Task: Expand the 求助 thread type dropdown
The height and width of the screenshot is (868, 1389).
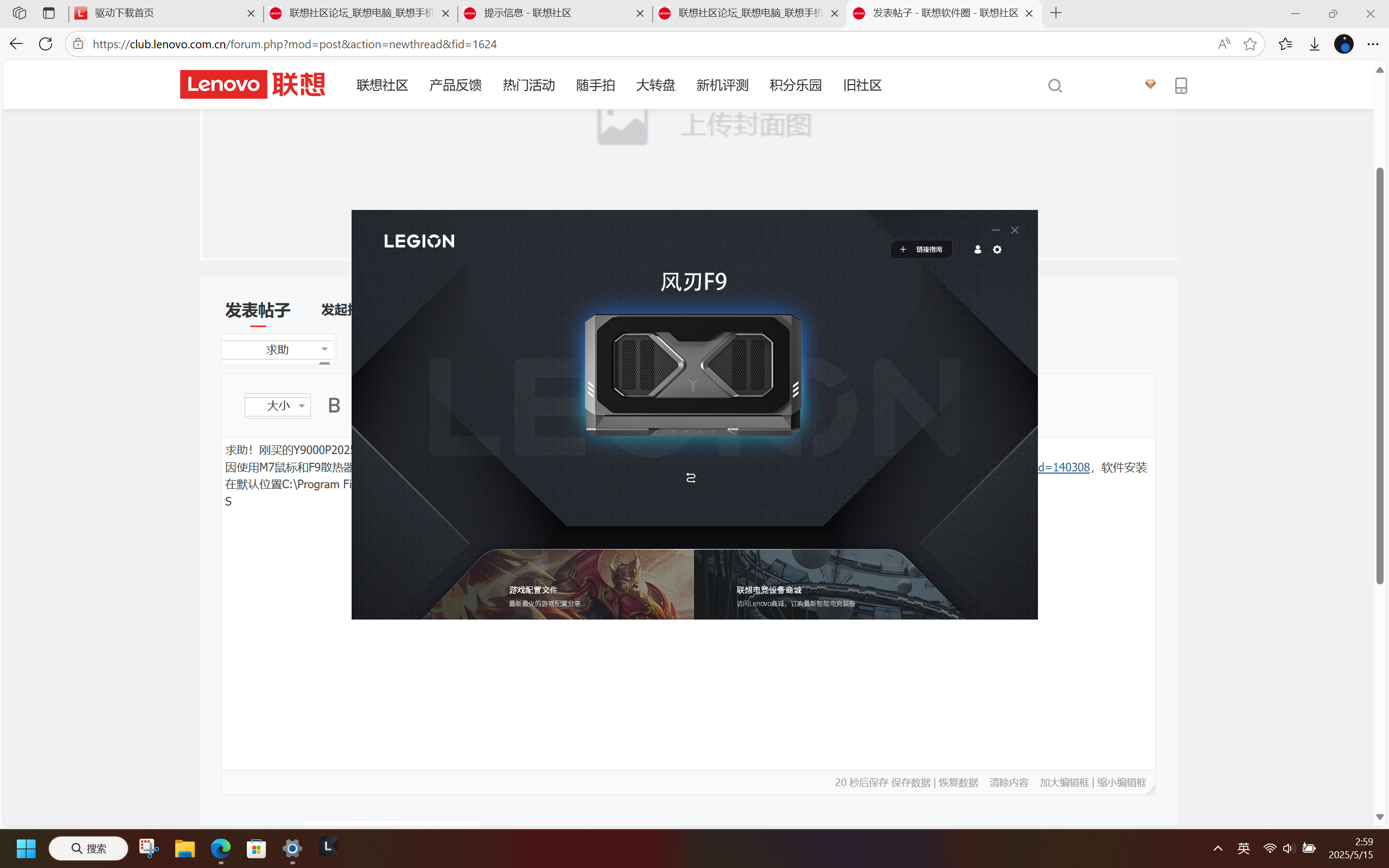Action: (x=278, y=349)
